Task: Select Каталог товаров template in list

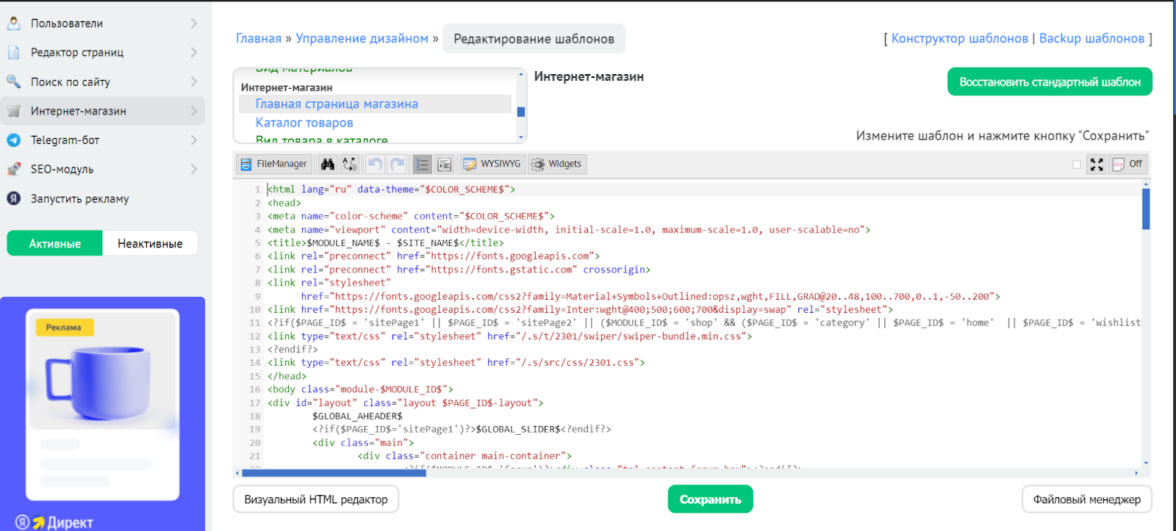Action: [304, 123]
